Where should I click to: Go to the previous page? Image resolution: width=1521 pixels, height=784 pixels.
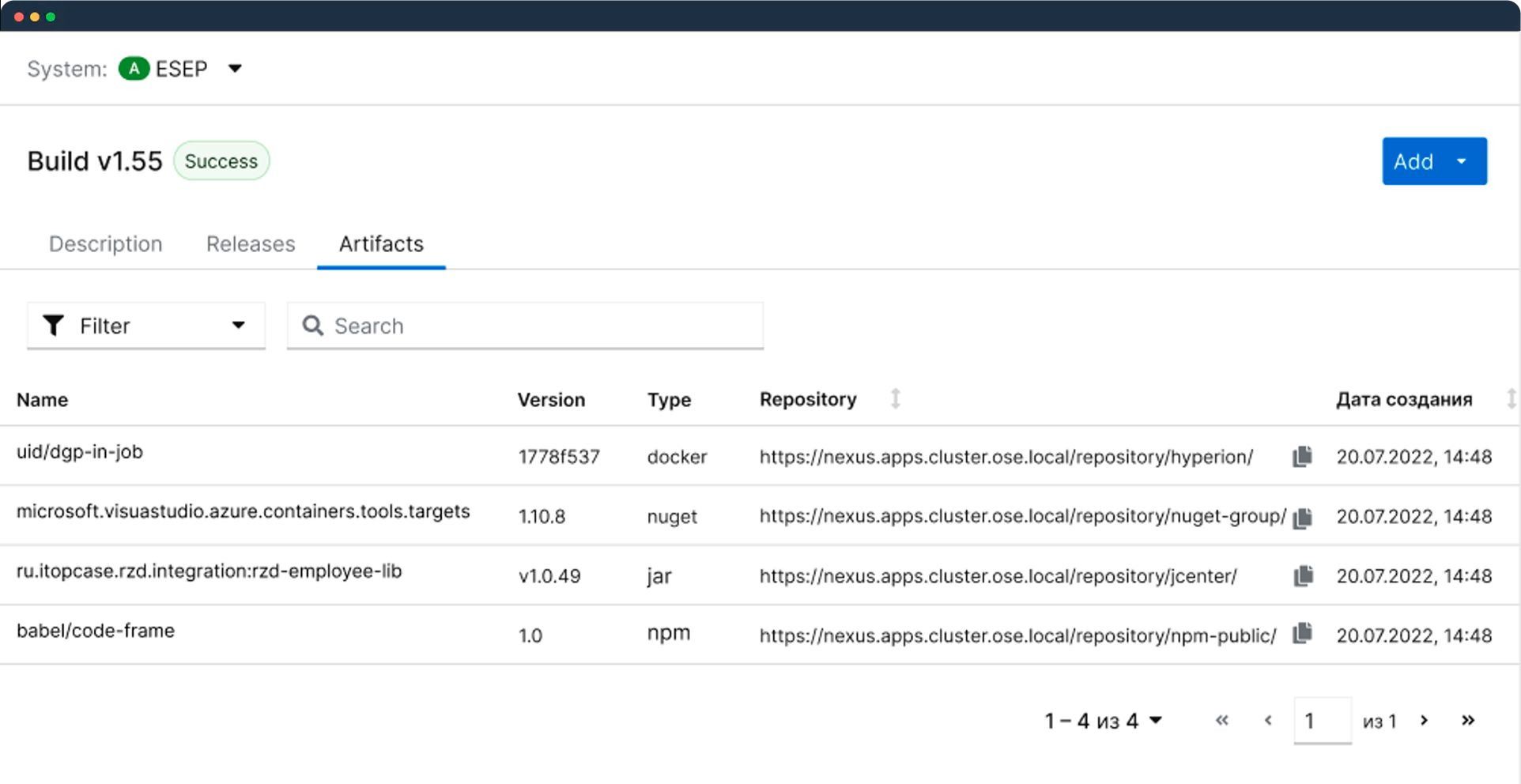pos(1268,721)
